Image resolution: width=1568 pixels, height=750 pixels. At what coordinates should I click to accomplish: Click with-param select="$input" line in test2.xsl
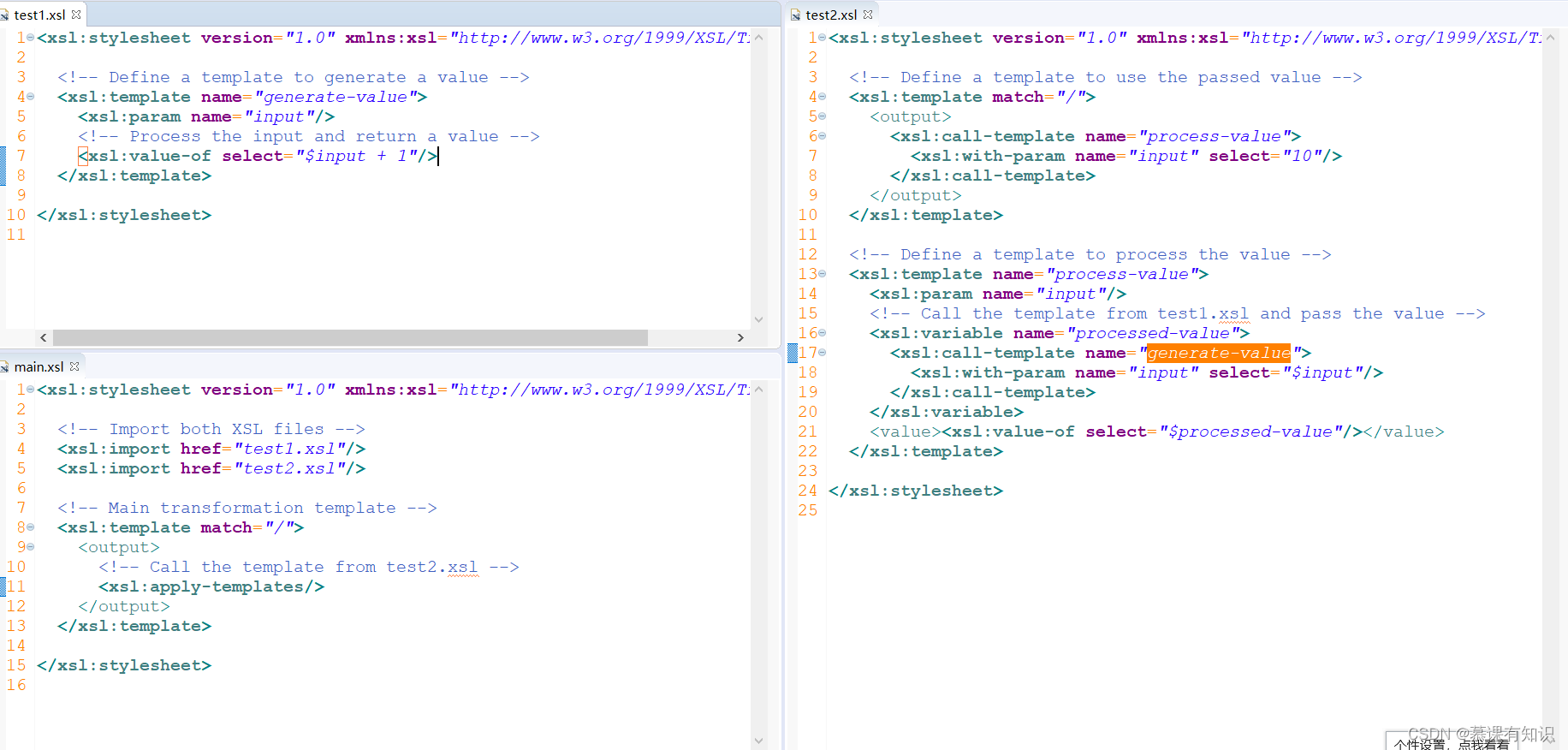click(1147, 372)
